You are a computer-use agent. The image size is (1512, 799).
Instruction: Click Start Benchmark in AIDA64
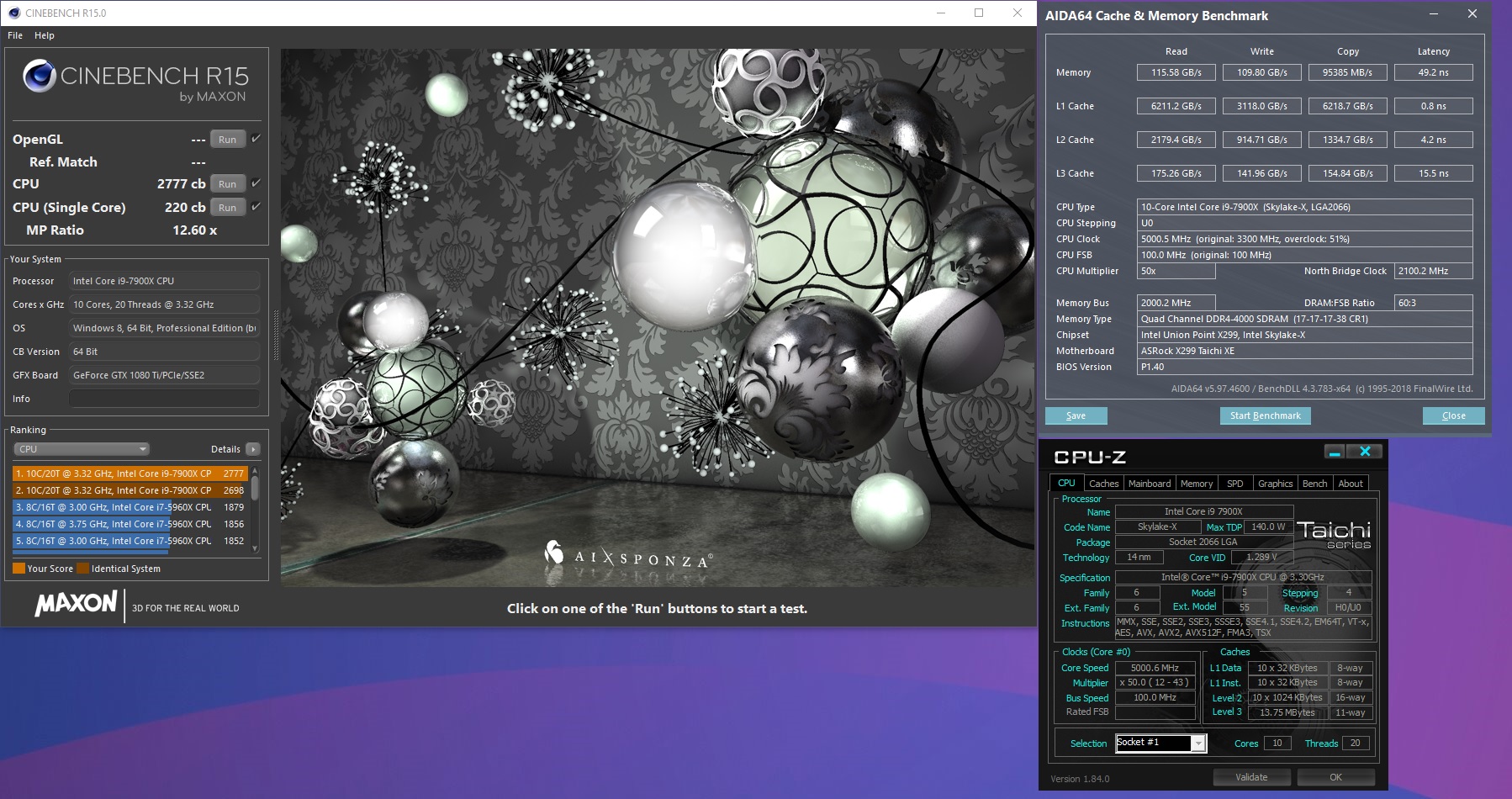click(1265, 415)
